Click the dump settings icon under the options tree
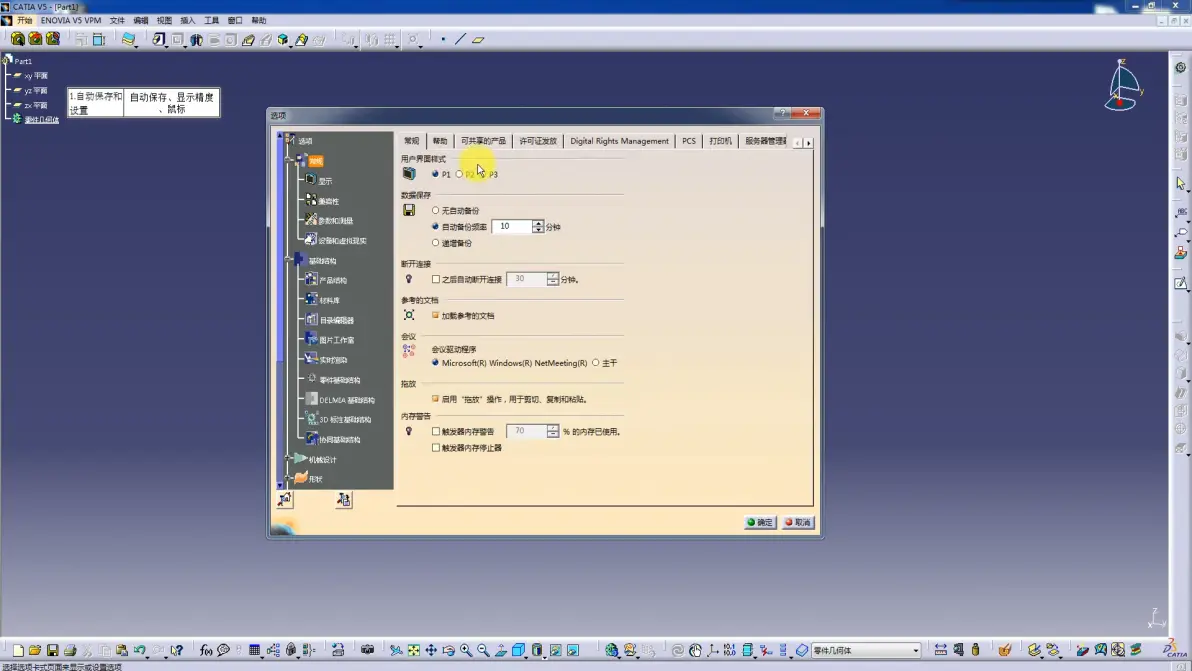1192x671 pixels. (x=344, y=499)
